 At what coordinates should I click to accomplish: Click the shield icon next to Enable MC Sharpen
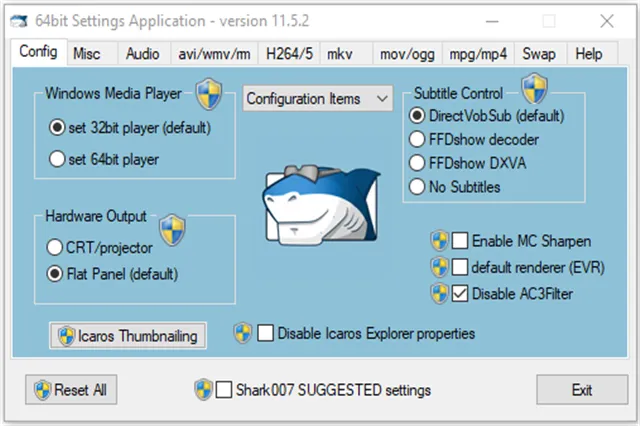440,241
